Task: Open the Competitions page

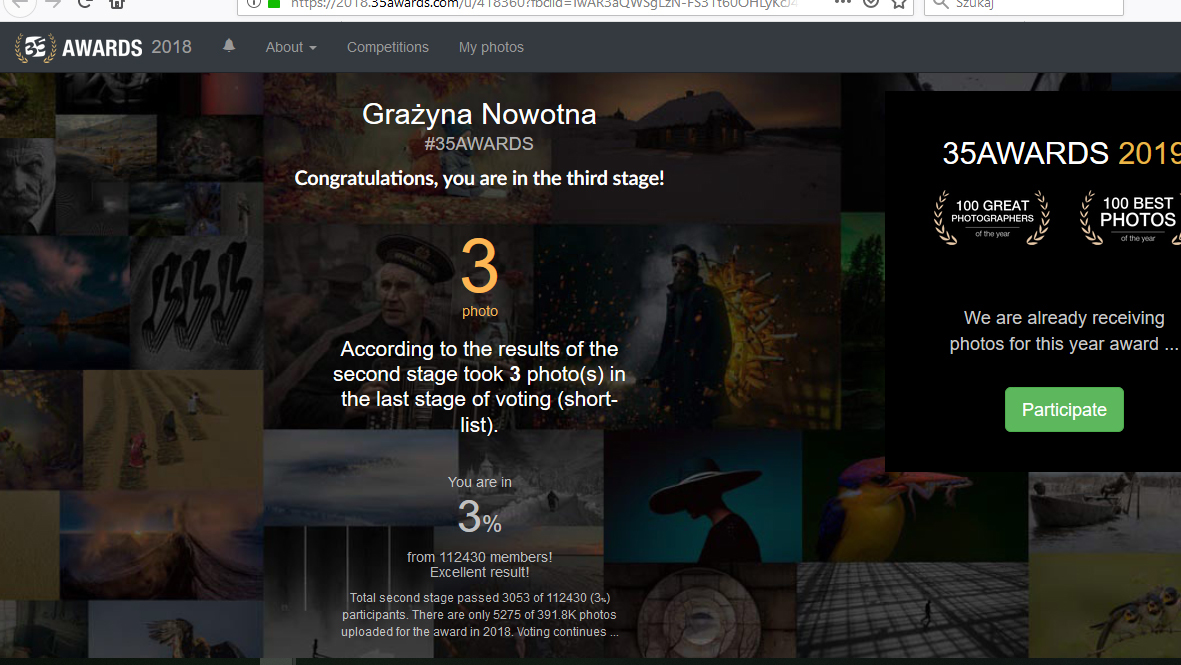Action: [x=387, y=47]
